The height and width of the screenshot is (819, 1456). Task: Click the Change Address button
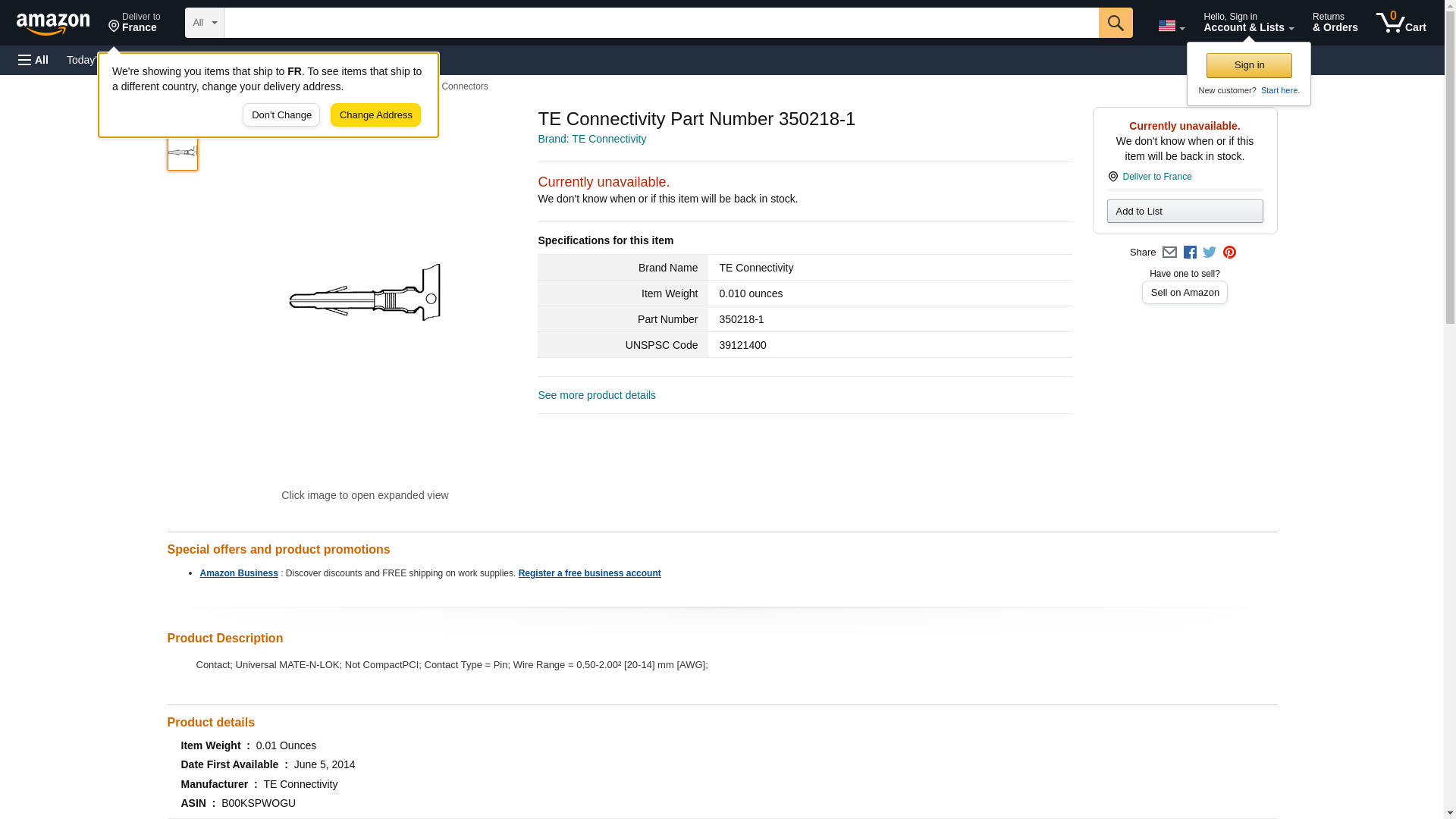(x=375, y=115)
